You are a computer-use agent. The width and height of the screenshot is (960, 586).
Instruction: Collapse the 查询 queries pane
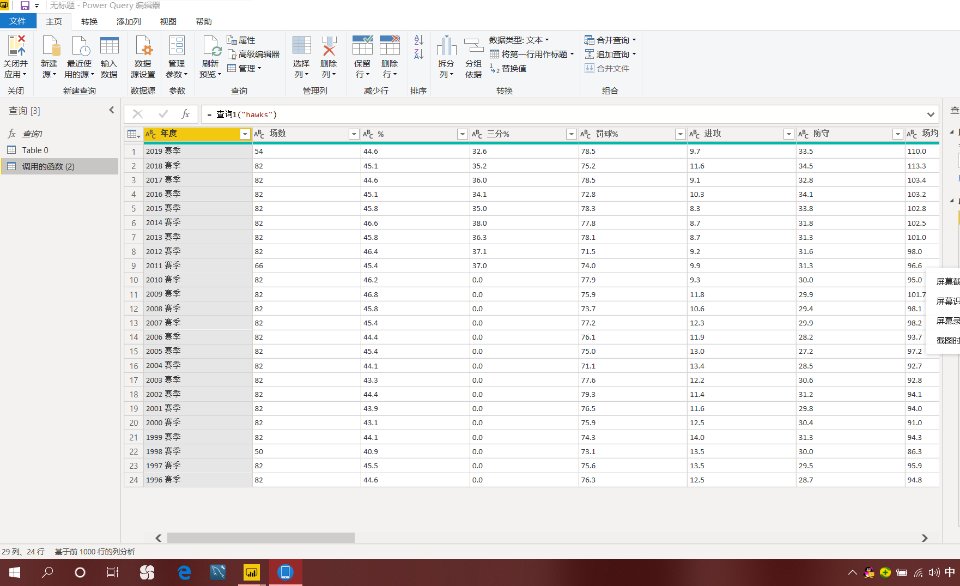(x=112, y=110)
